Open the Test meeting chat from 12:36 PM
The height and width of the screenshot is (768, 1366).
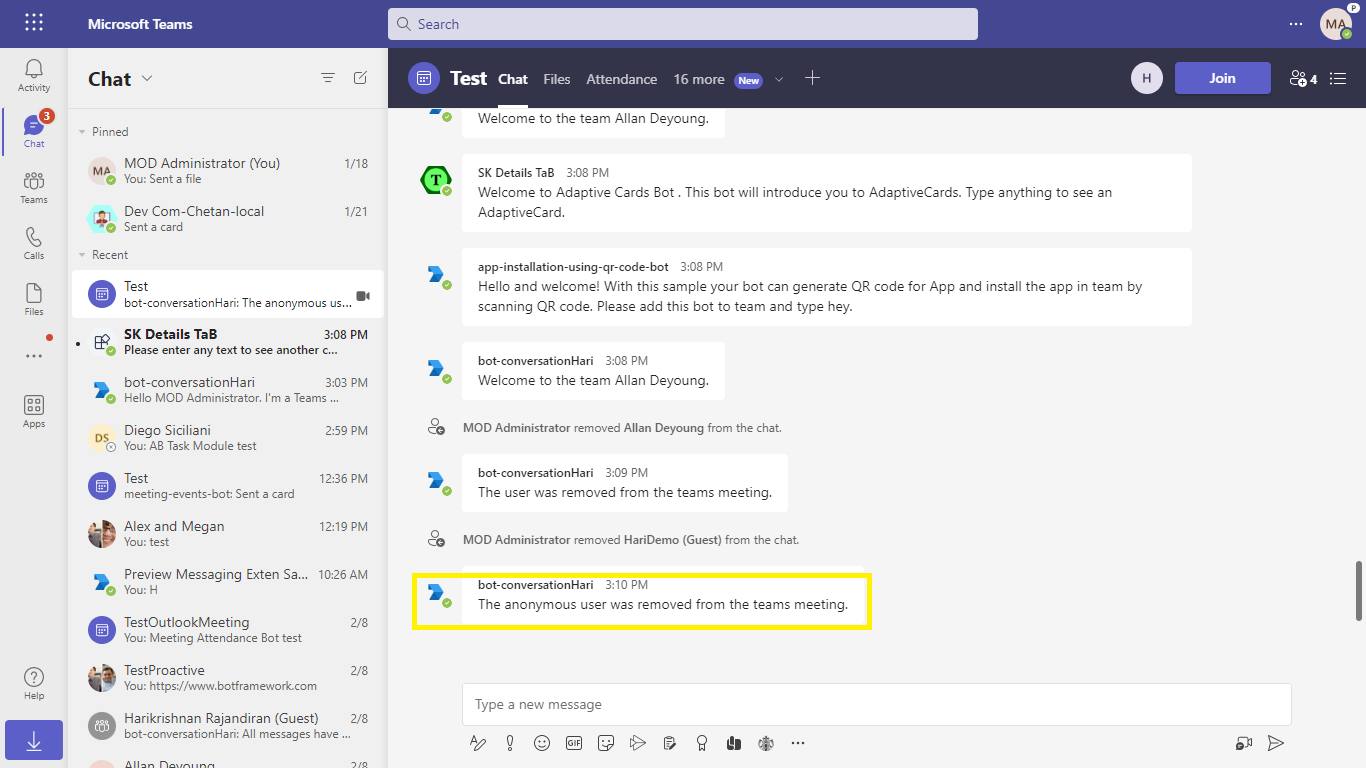(228, 486)
